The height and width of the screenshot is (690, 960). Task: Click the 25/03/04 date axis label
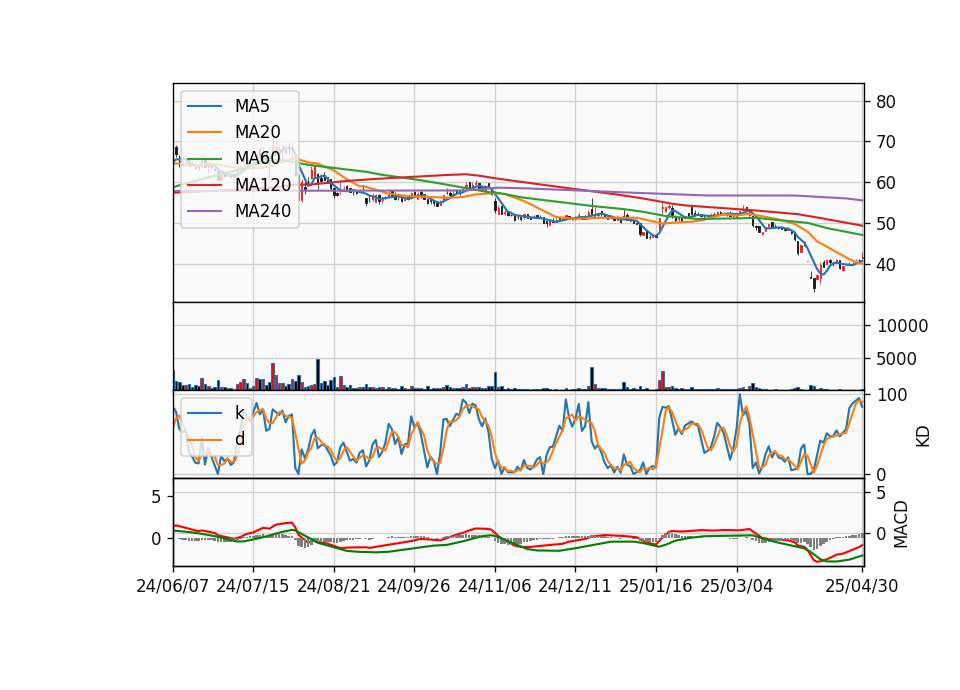[x=737, y=586]
